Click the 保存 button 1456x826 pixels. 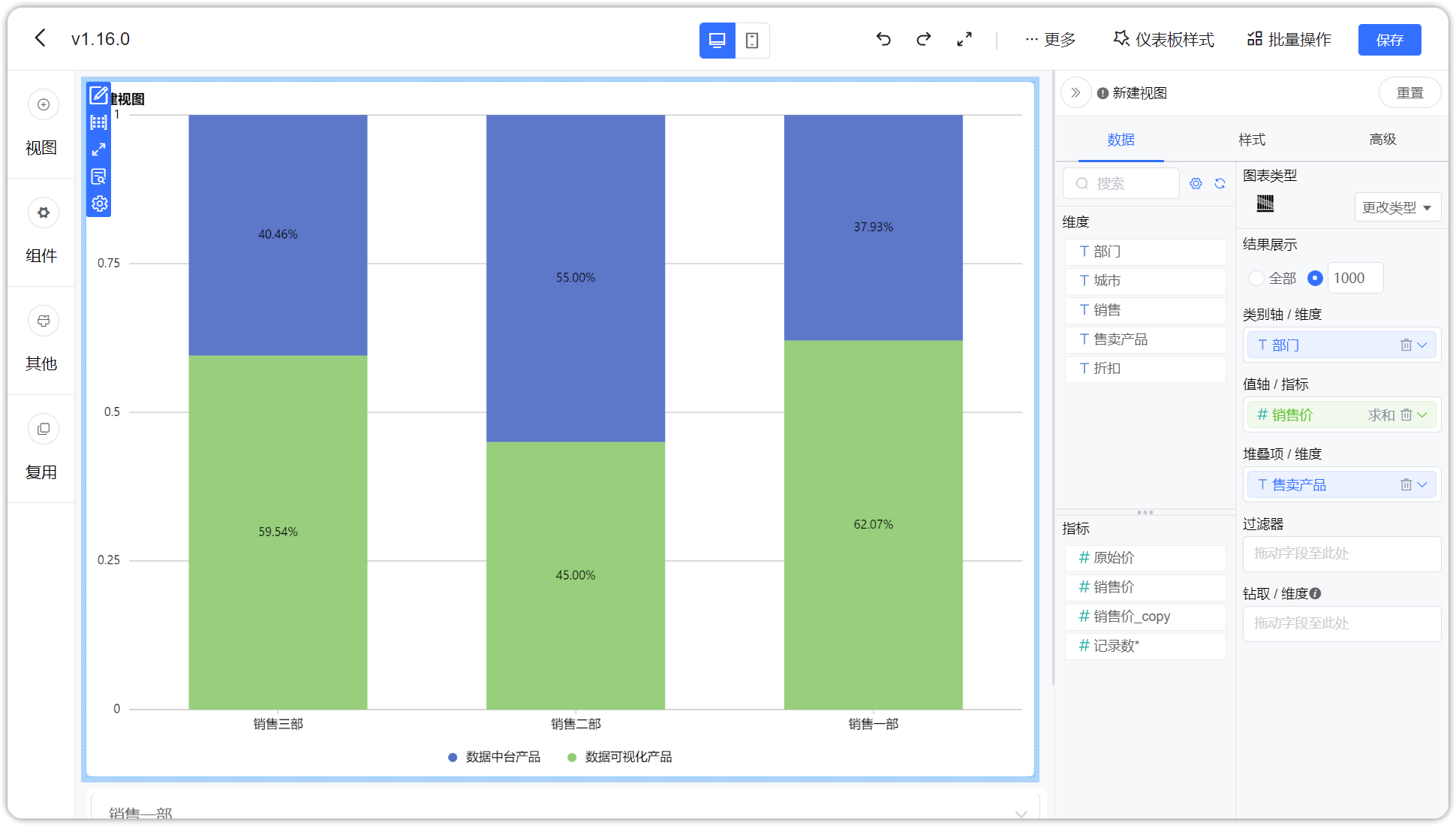coord(1389,40)
